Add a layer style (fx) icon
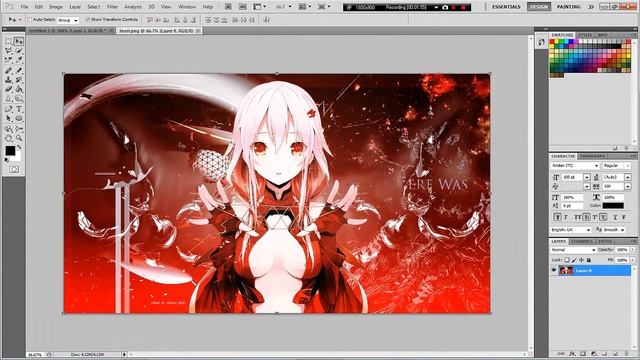This screenshot has height=360, width=640. 572,354
